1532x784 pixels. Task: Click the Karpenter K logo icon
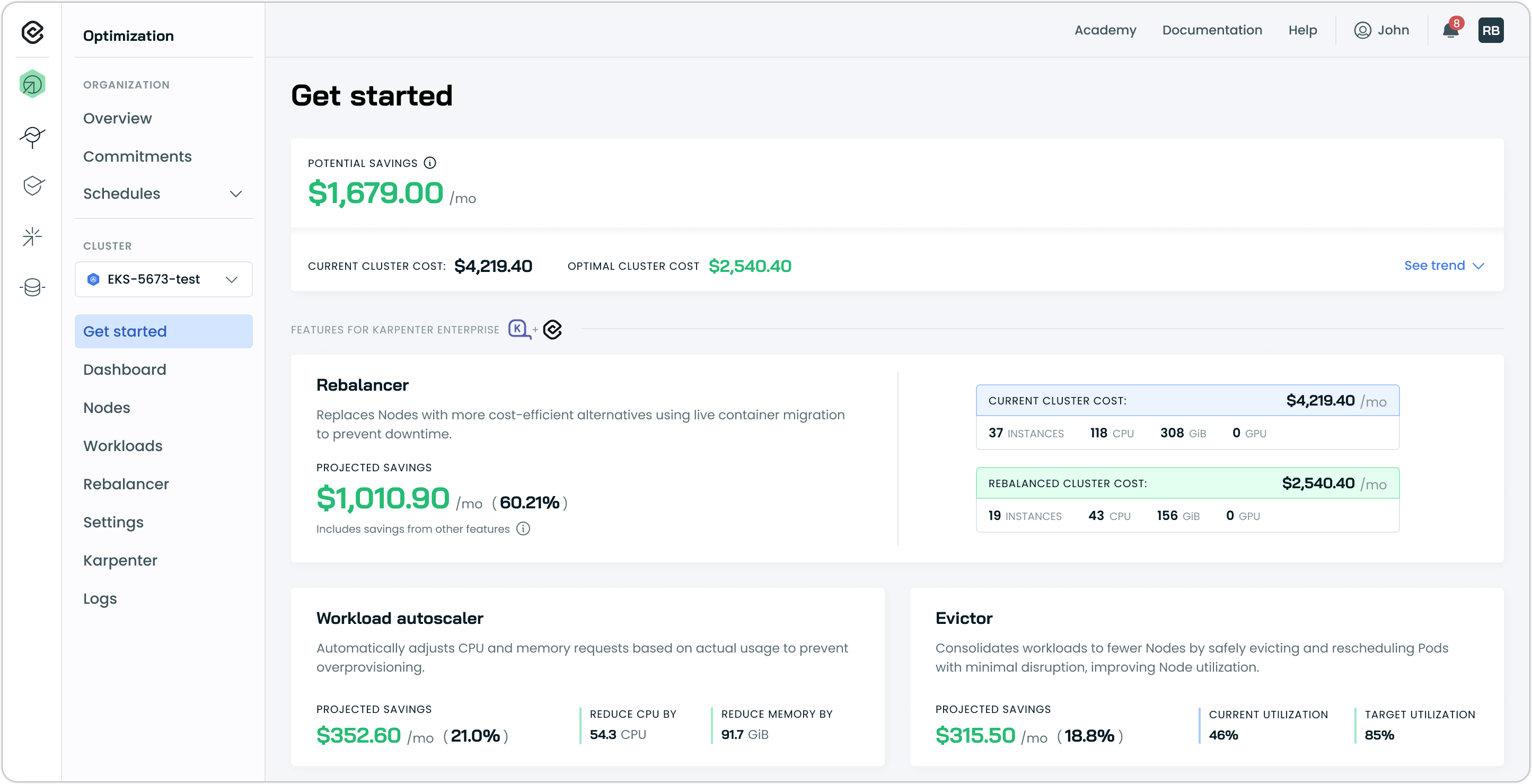click(518, 329)
